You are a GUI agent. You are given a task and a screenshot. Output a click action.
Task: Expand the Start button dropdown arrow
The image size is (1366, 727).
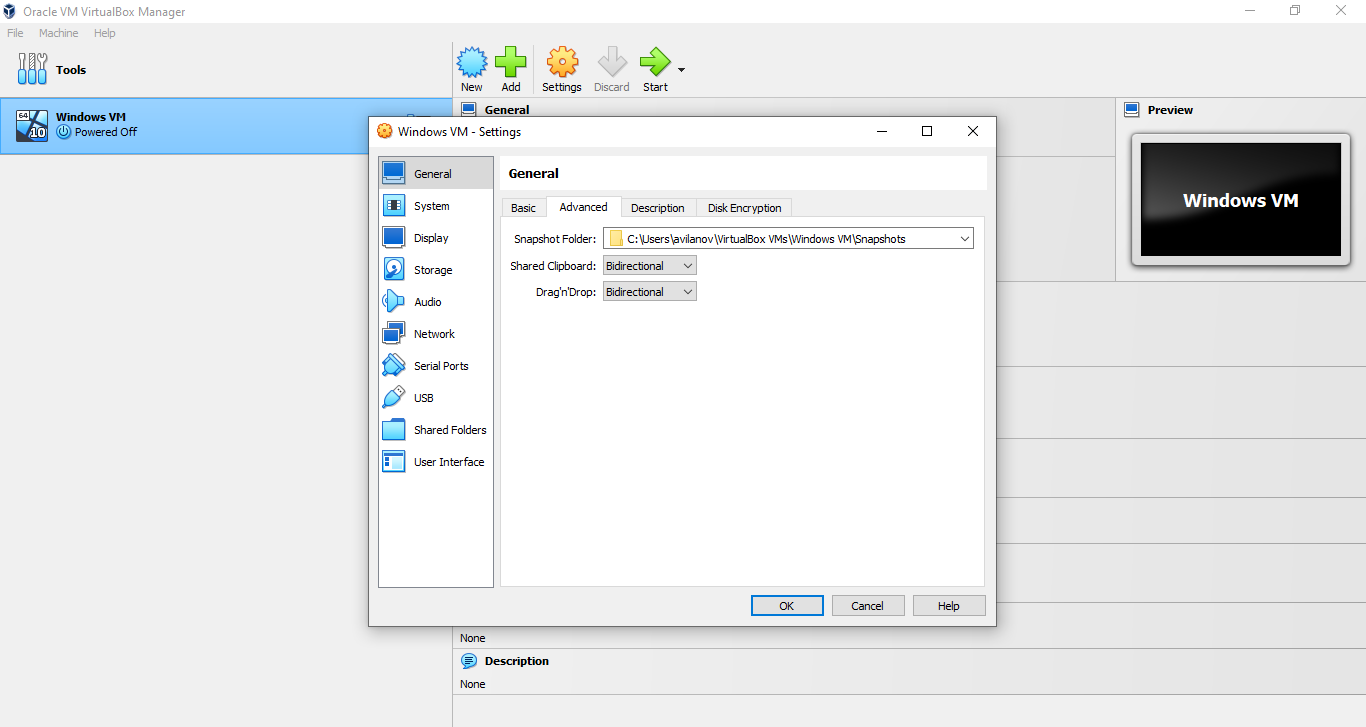[681, 70]
